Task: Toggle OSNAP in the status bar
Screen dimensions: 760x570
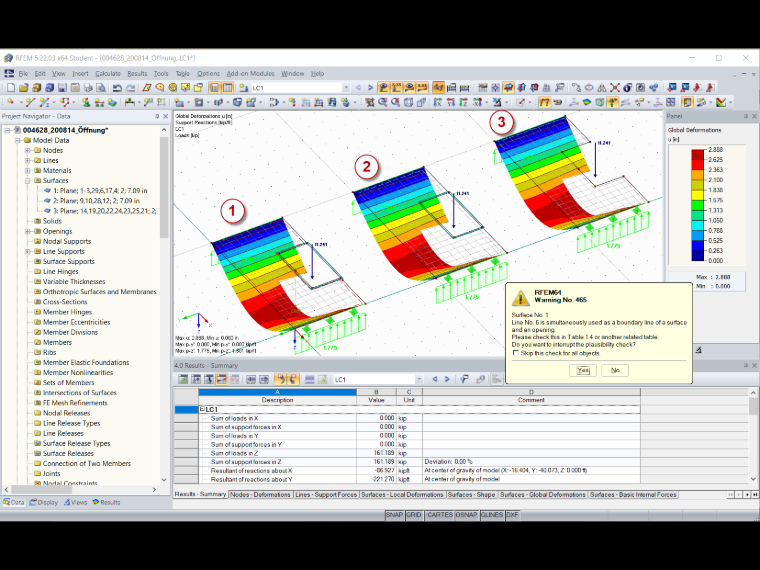Action: 466,515
